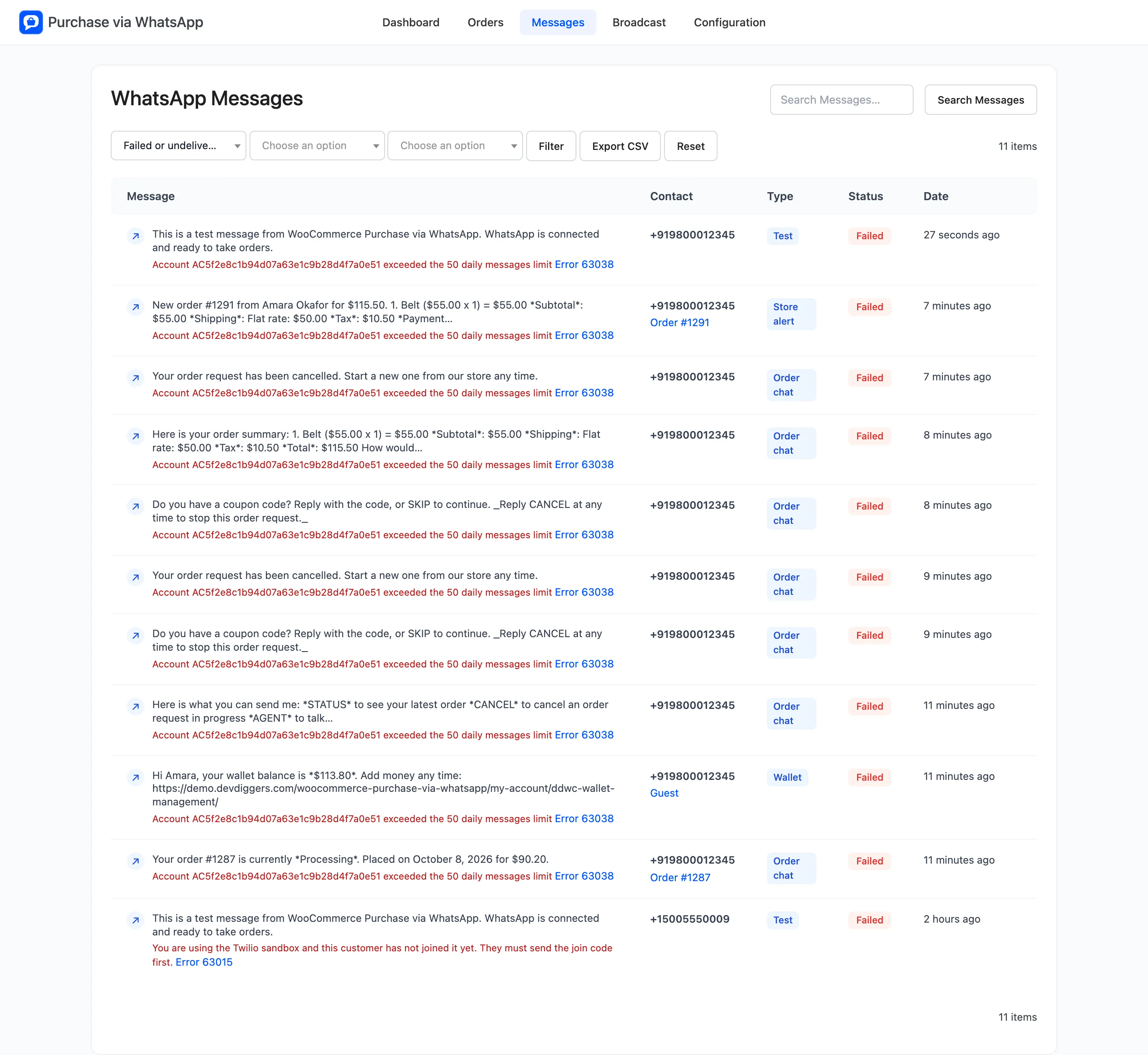Open Error 63038 link in 27 seconds ago row

[x=584, y=264]
